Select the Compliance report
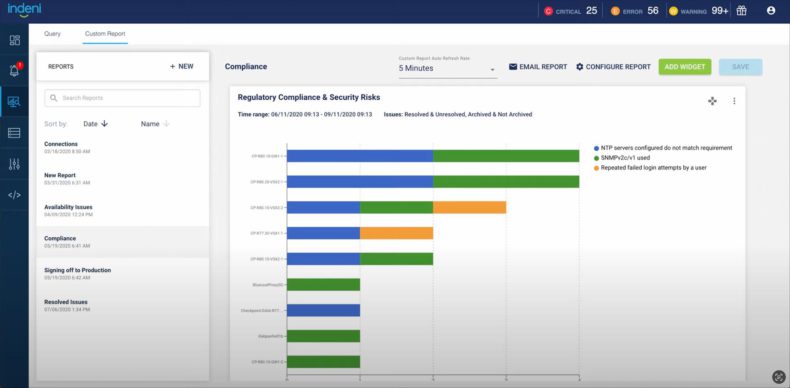This screenshot has width=790, height=388. [x=122, y=242]
